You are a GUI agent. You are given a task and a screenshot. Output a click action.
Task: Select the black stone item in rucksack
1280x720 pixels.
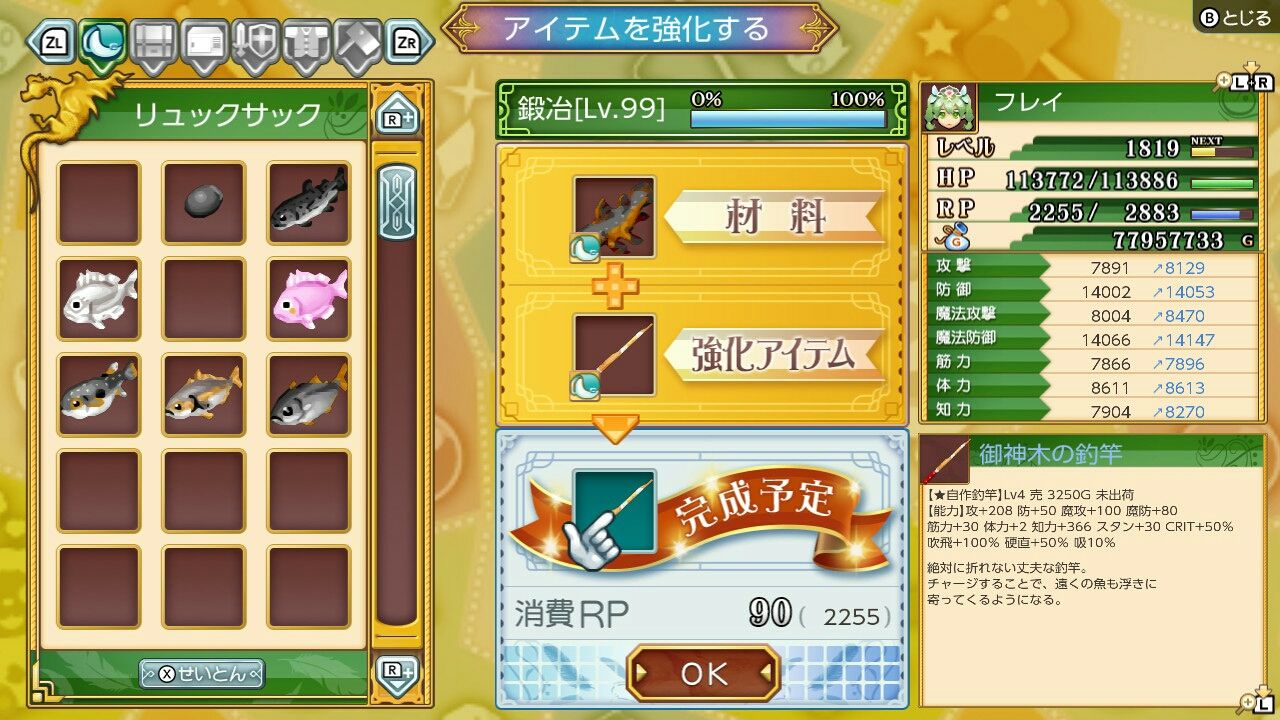pyautogui.click(x=204, y=203)
